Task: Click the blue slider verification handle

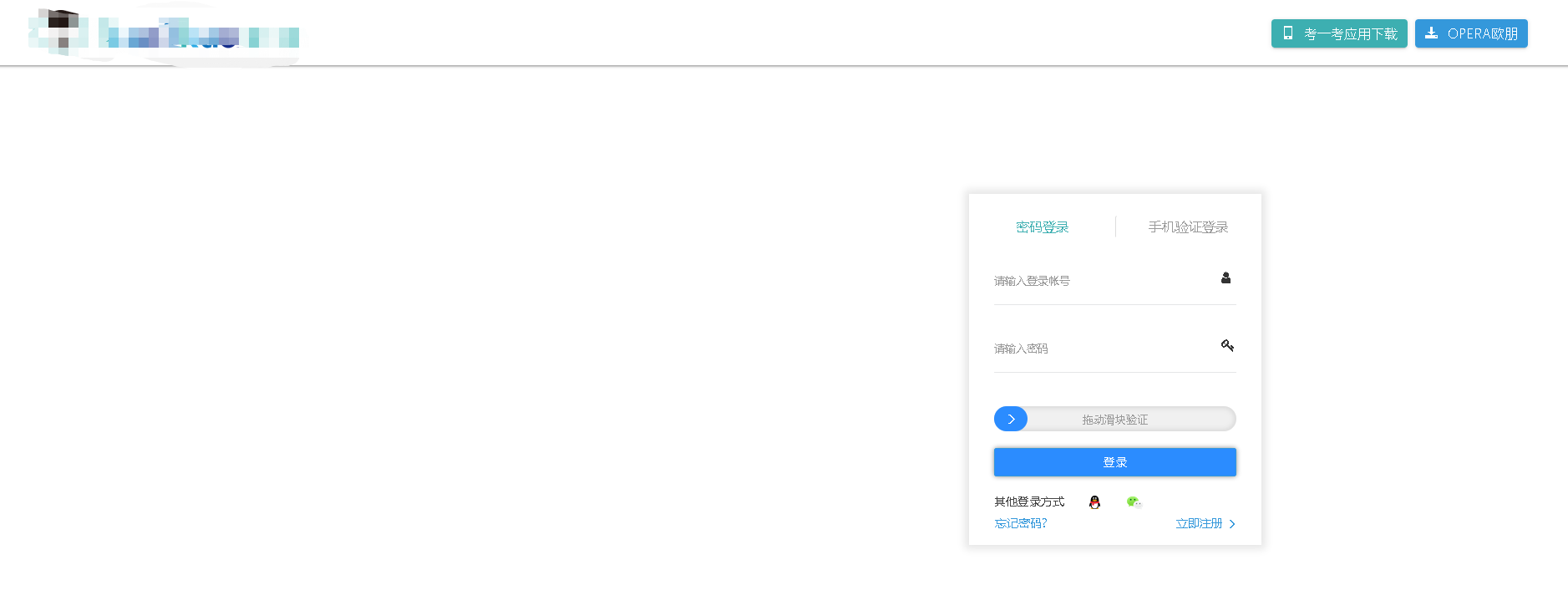Action: pyautogui.click(x=1011, y=419)
